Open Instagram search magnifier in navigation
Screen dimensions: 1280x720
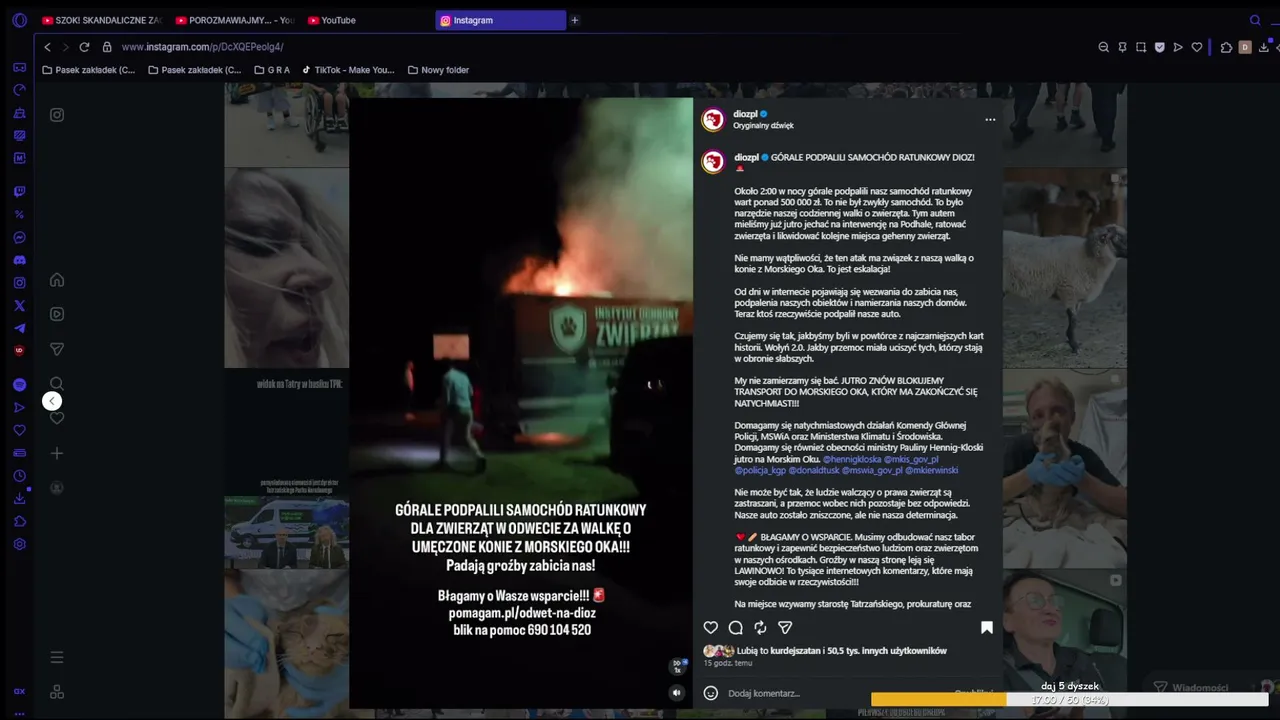(57, 384)
